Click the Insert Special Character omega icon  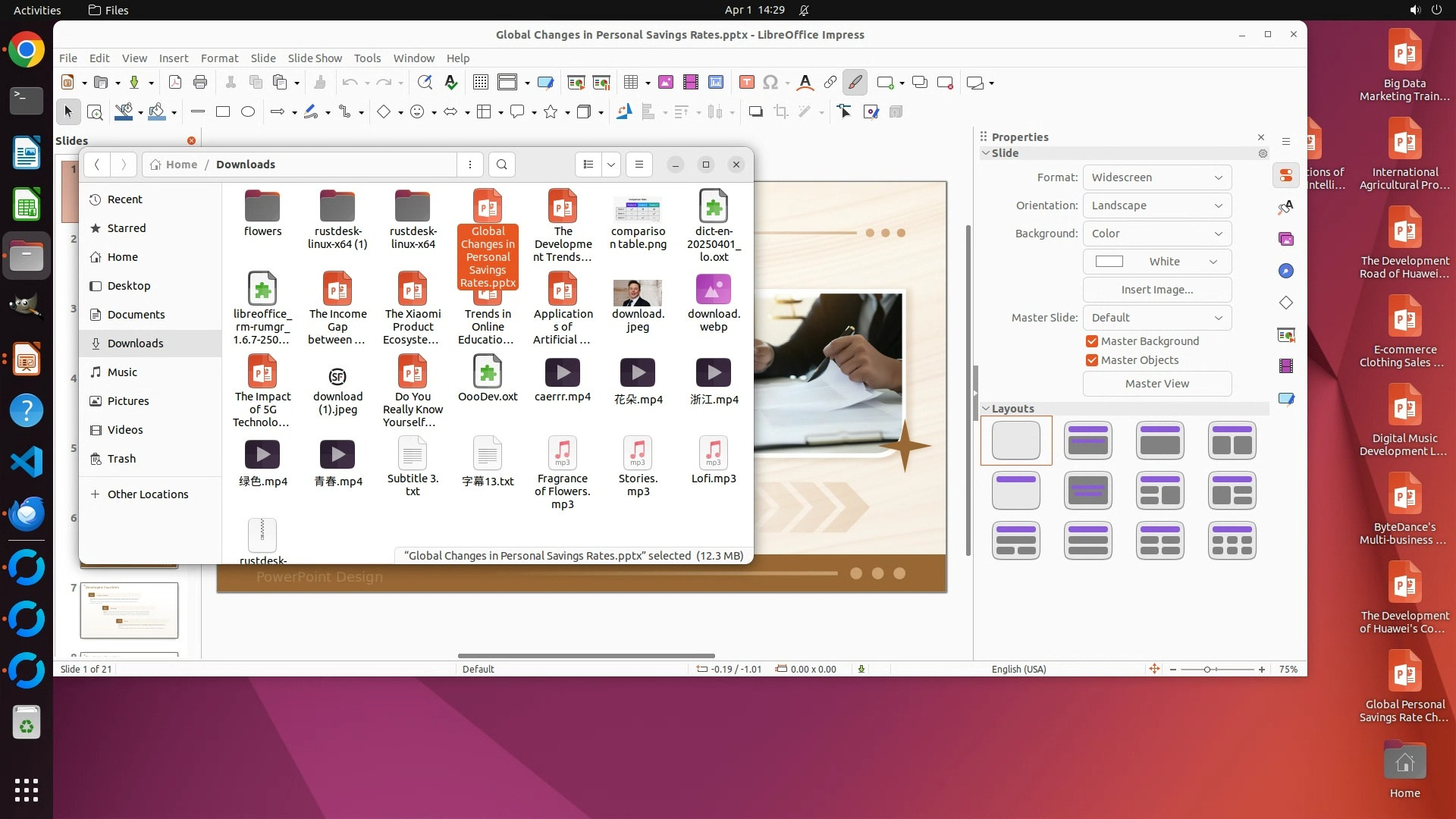pos(770,83)
